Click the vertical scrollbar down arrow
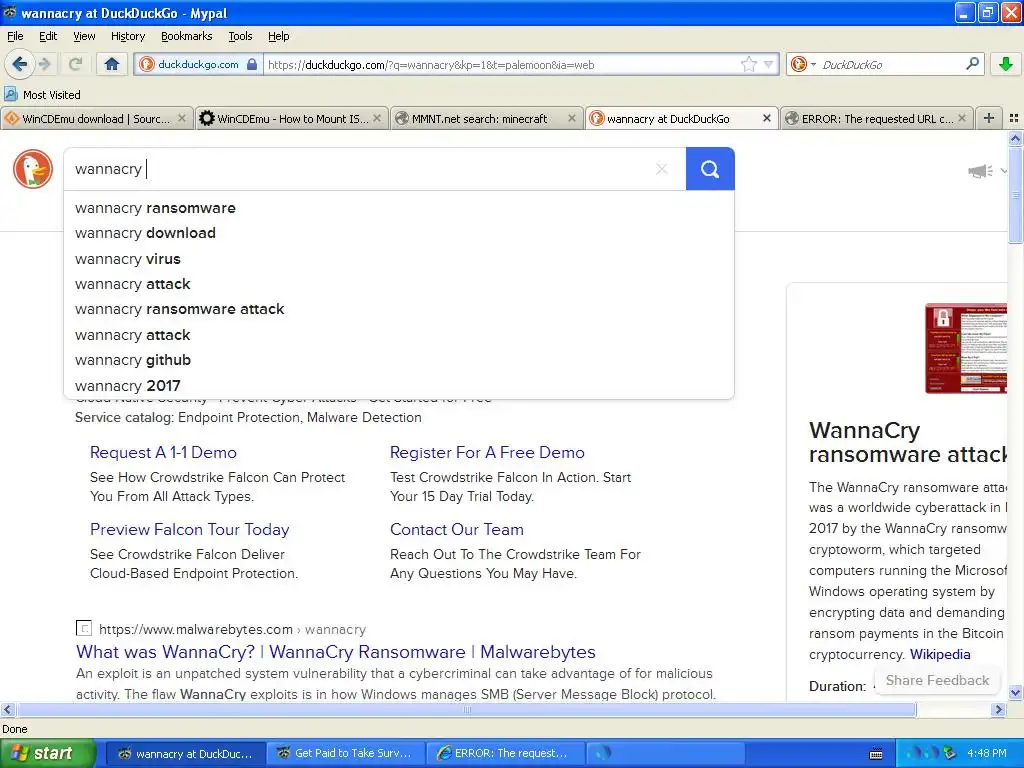 1015,693
